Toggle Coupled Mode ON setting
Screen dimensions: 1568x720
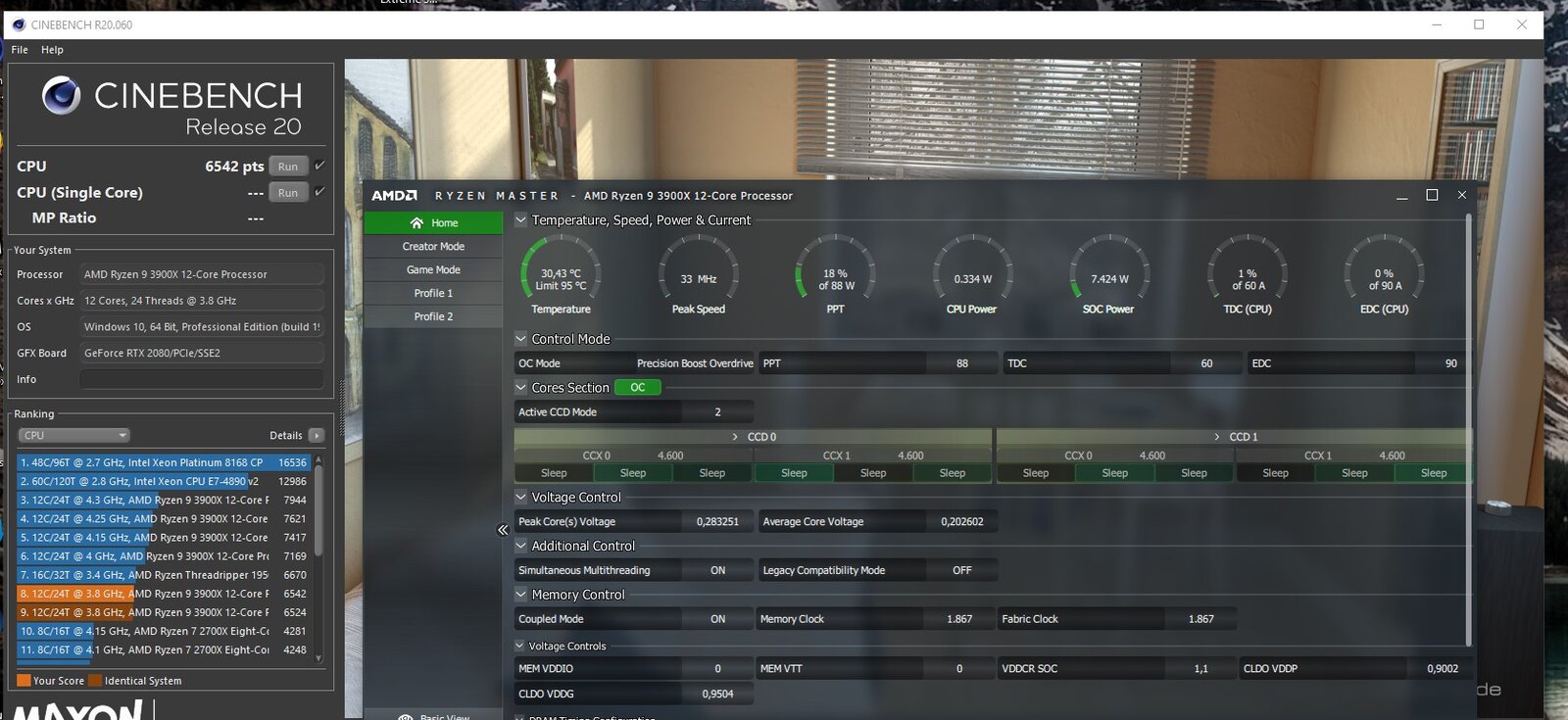pyautogui.click(x=718, y=619)
